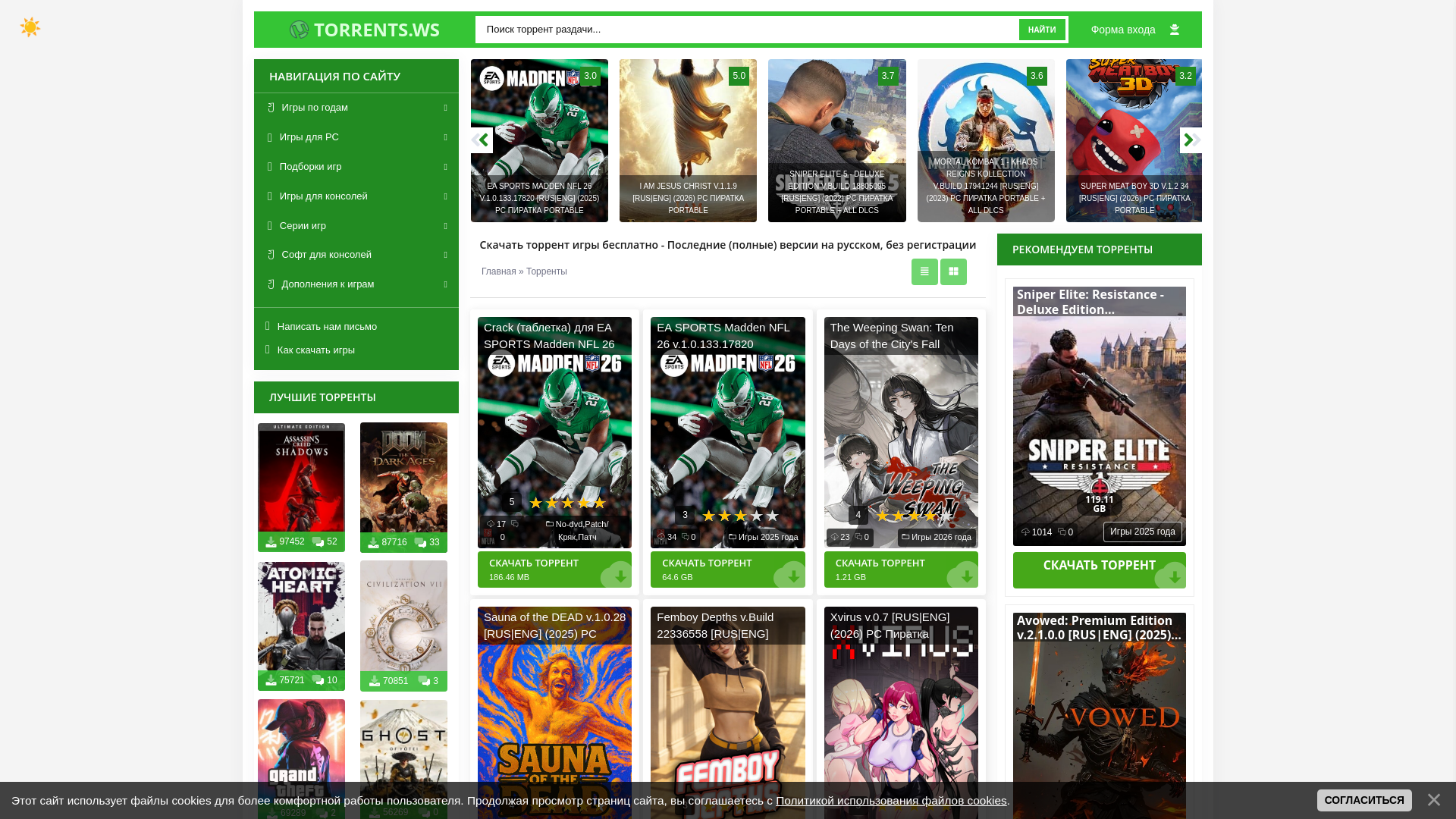Click the downloads count icon showing 1014

coord(1026,532)
